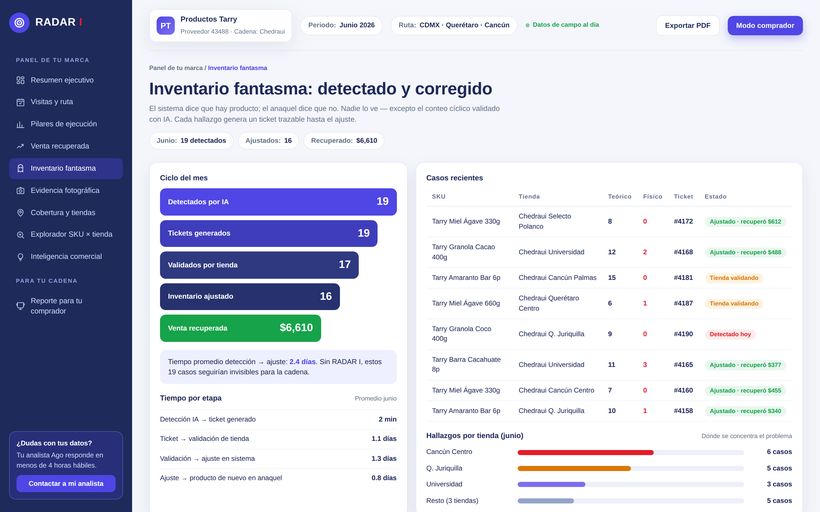Click the Teórico column header
820x512 pixels.
click(620, 197)
